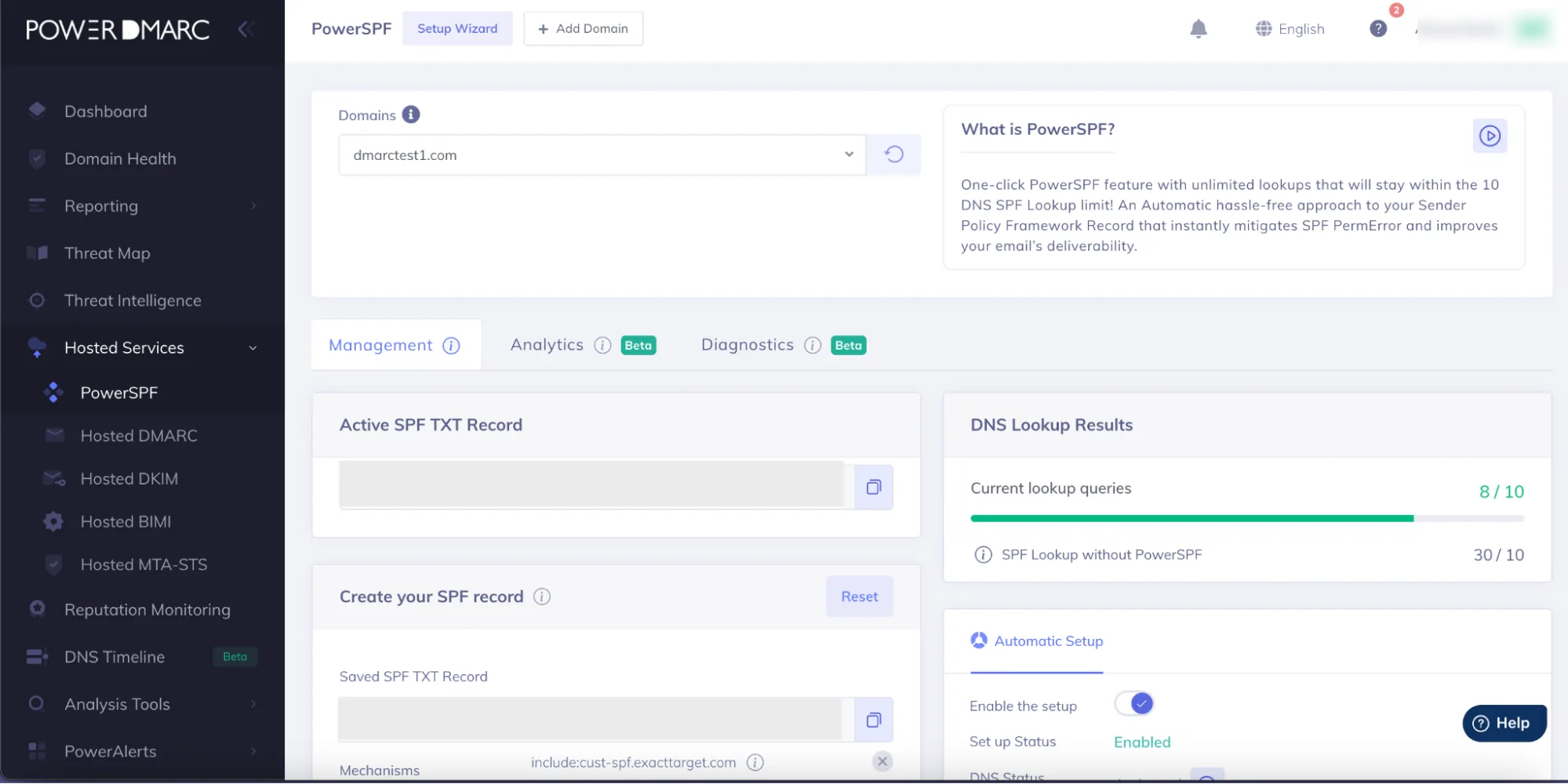
Task: Copy the Active SPF TXT Record
Action: tap(873, 487)
